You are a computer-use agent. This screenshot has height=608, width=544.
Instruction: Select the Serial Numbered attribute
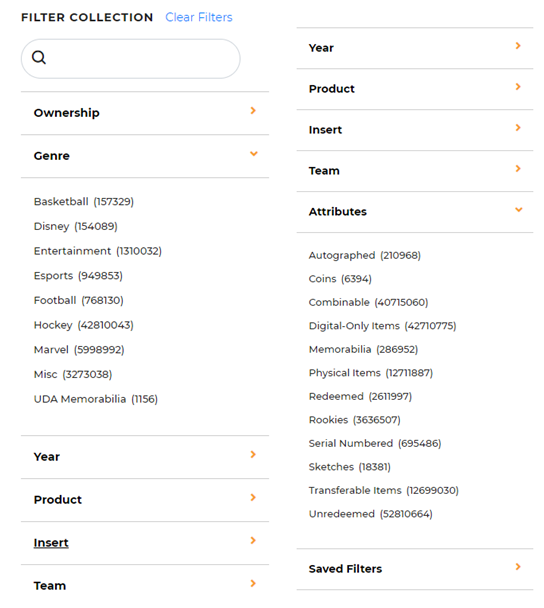coord(375,443)
